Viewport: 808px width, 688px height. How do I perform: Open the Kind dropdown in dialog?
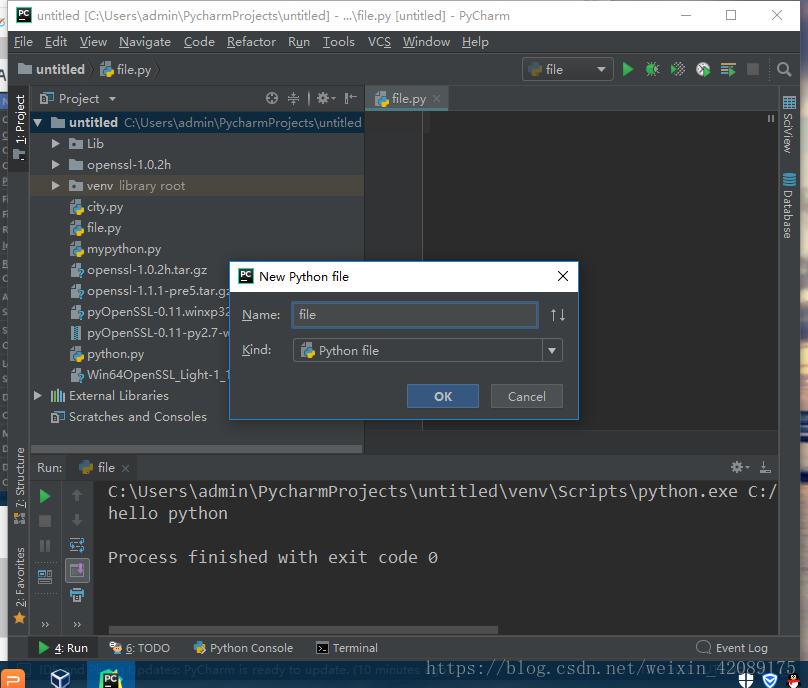pyautogui.click(x=552, y=351)
